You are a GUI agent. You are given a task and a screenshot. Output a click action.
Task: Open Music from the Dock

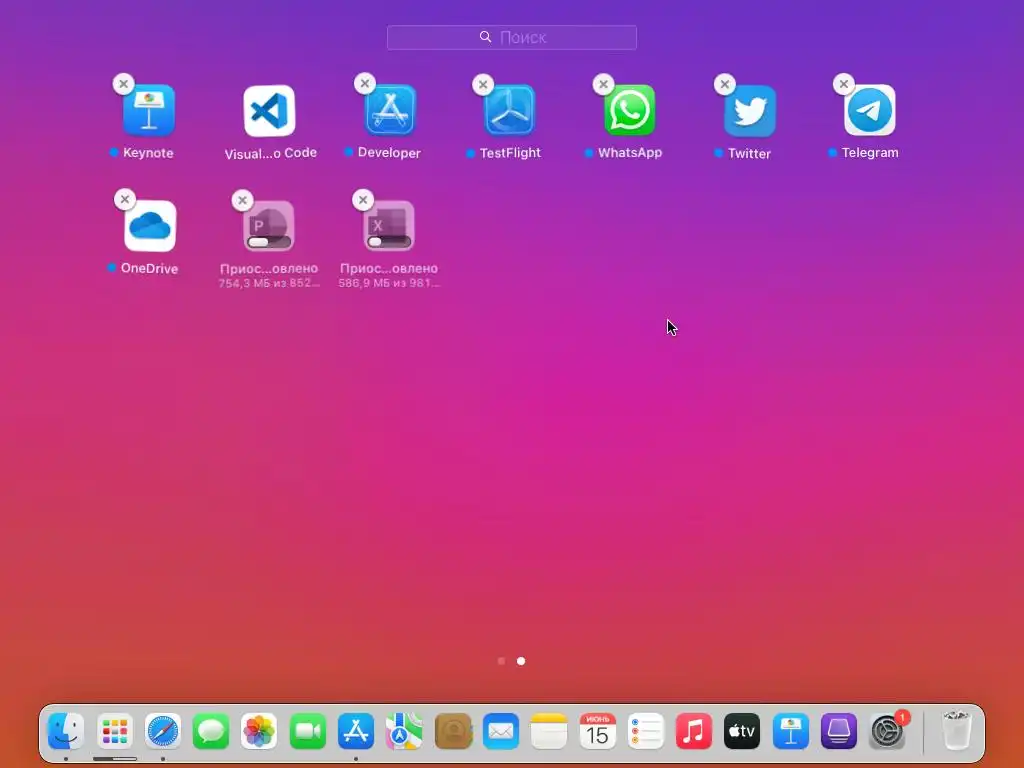click(x=694, y=731)
